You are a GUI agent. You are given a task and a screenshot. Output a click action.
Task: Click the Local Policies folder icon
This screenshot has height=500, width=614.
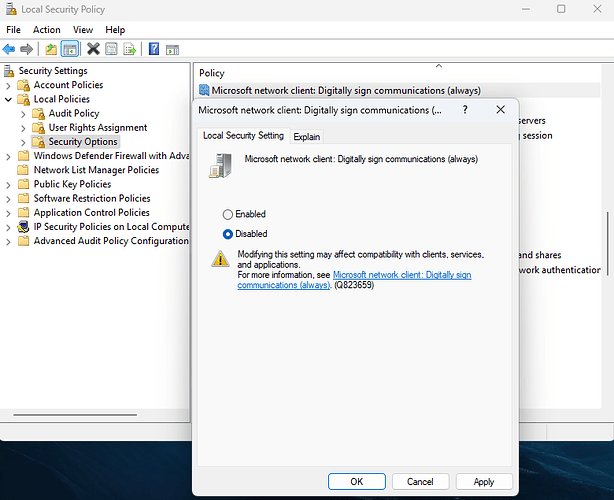pyautogui.click(x=23, y=99)
